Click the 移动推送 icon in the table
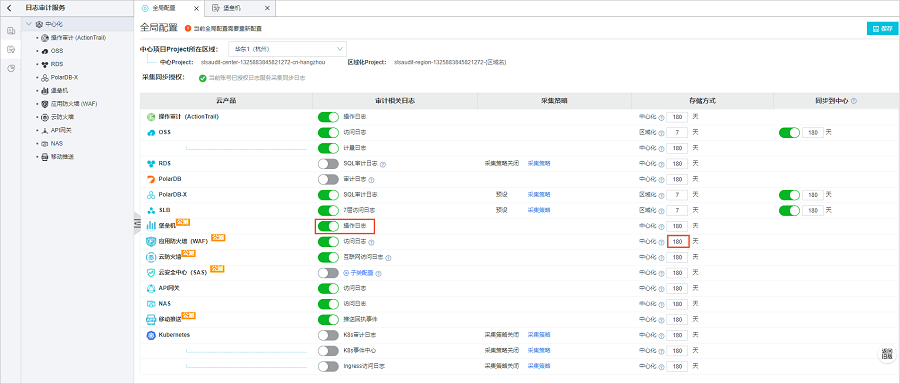This screenshot has width=900, height=384. coord(152,319)
